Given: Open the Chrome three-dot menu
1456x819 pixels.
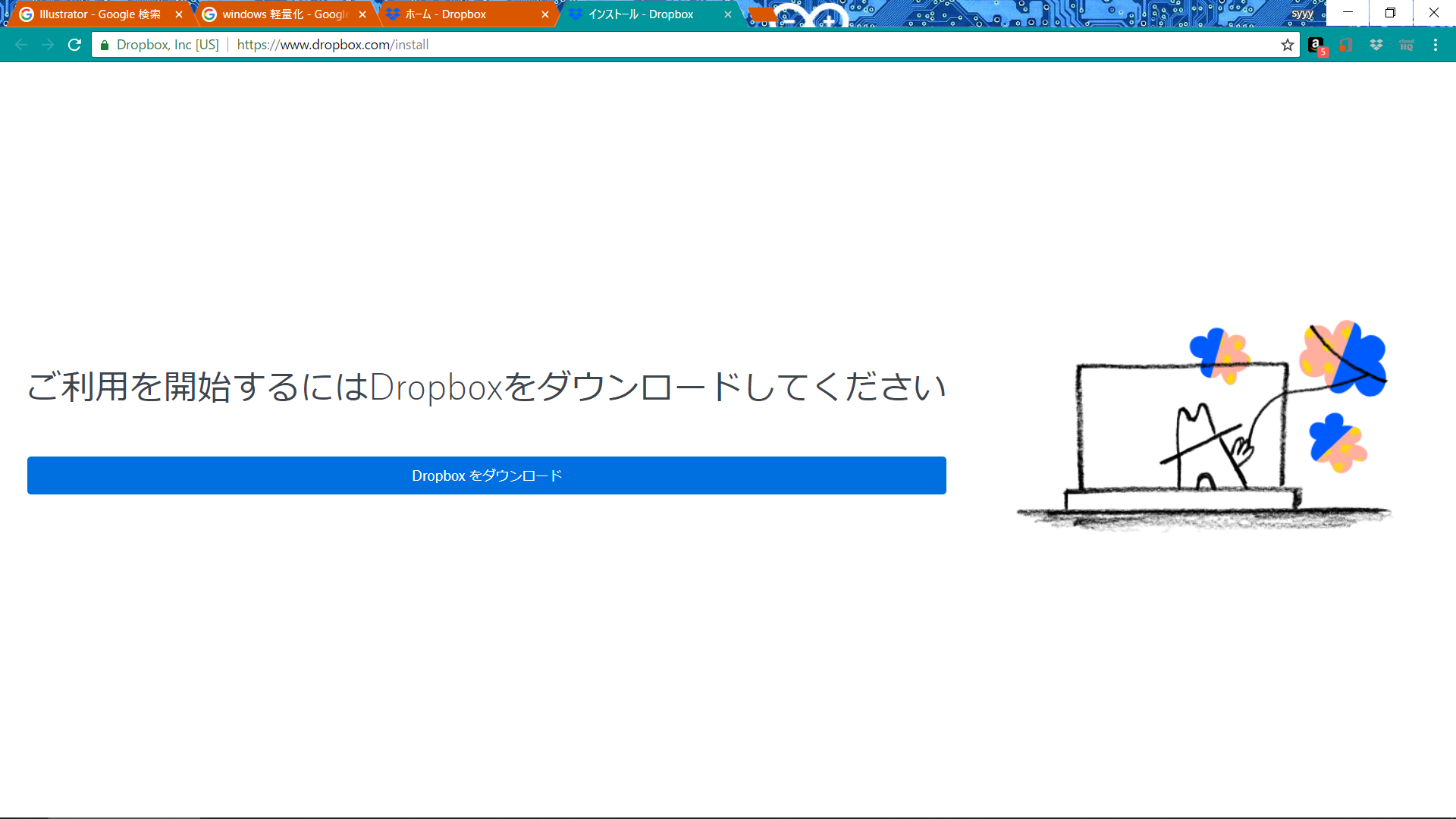Looking at the screenshot, I should pyautogui.click(x=1436, y=45).
